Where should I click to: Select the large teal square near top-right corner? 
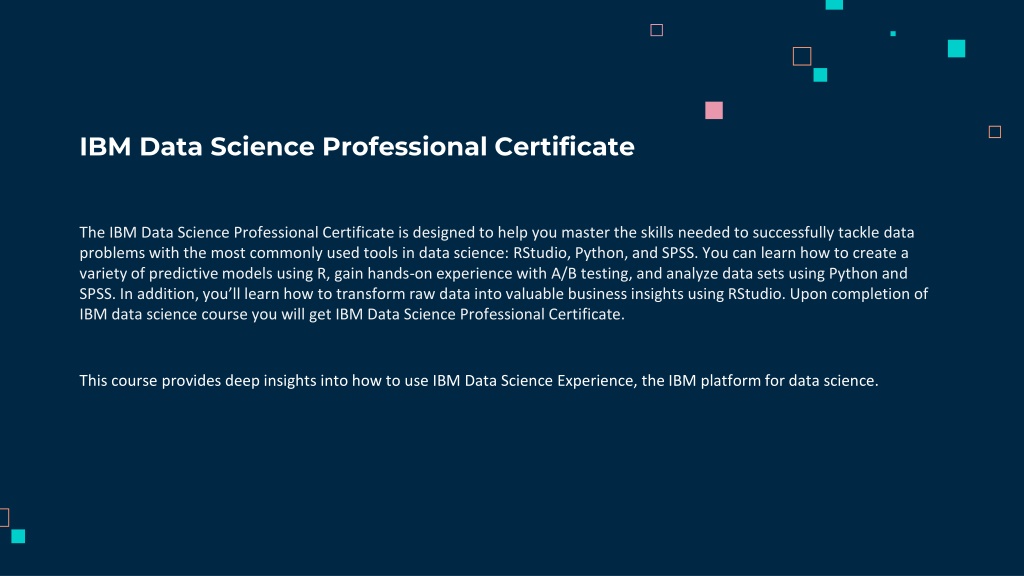tap(956, 48)
